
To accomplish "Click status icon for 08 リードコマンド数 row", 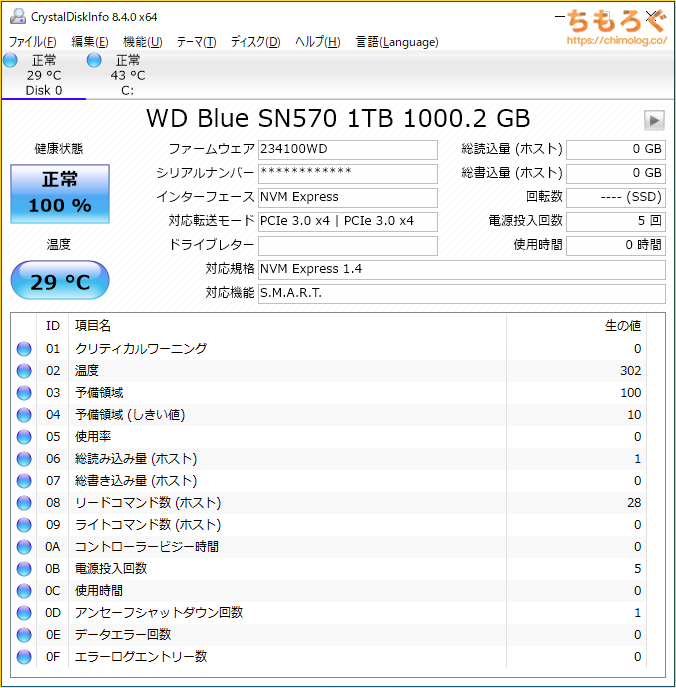I will (x=24, y=503).
